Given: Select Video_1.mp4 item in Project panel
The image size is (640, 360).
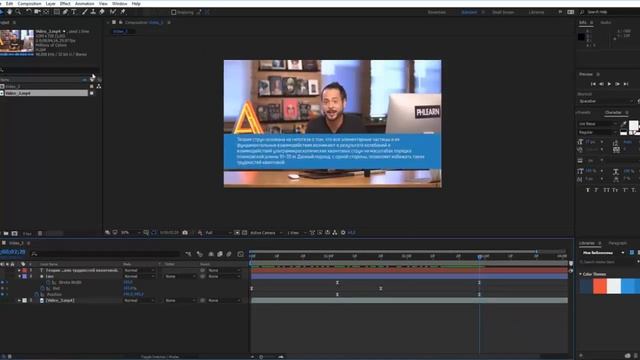Looking at the screenshot, I should coord(44,93).
